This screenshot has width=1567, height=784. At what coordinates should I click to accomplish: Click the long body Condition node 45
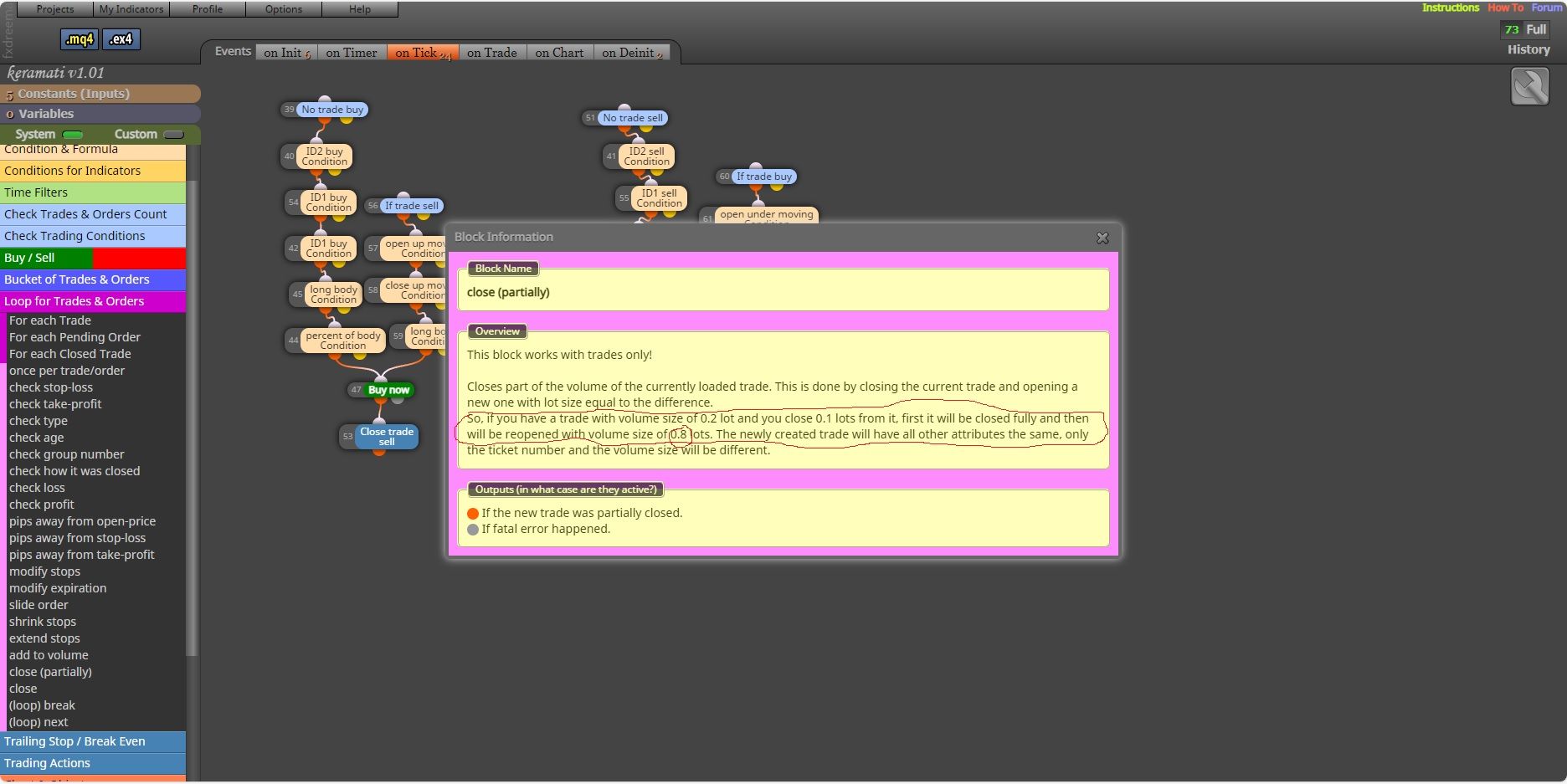coord(333,295)
